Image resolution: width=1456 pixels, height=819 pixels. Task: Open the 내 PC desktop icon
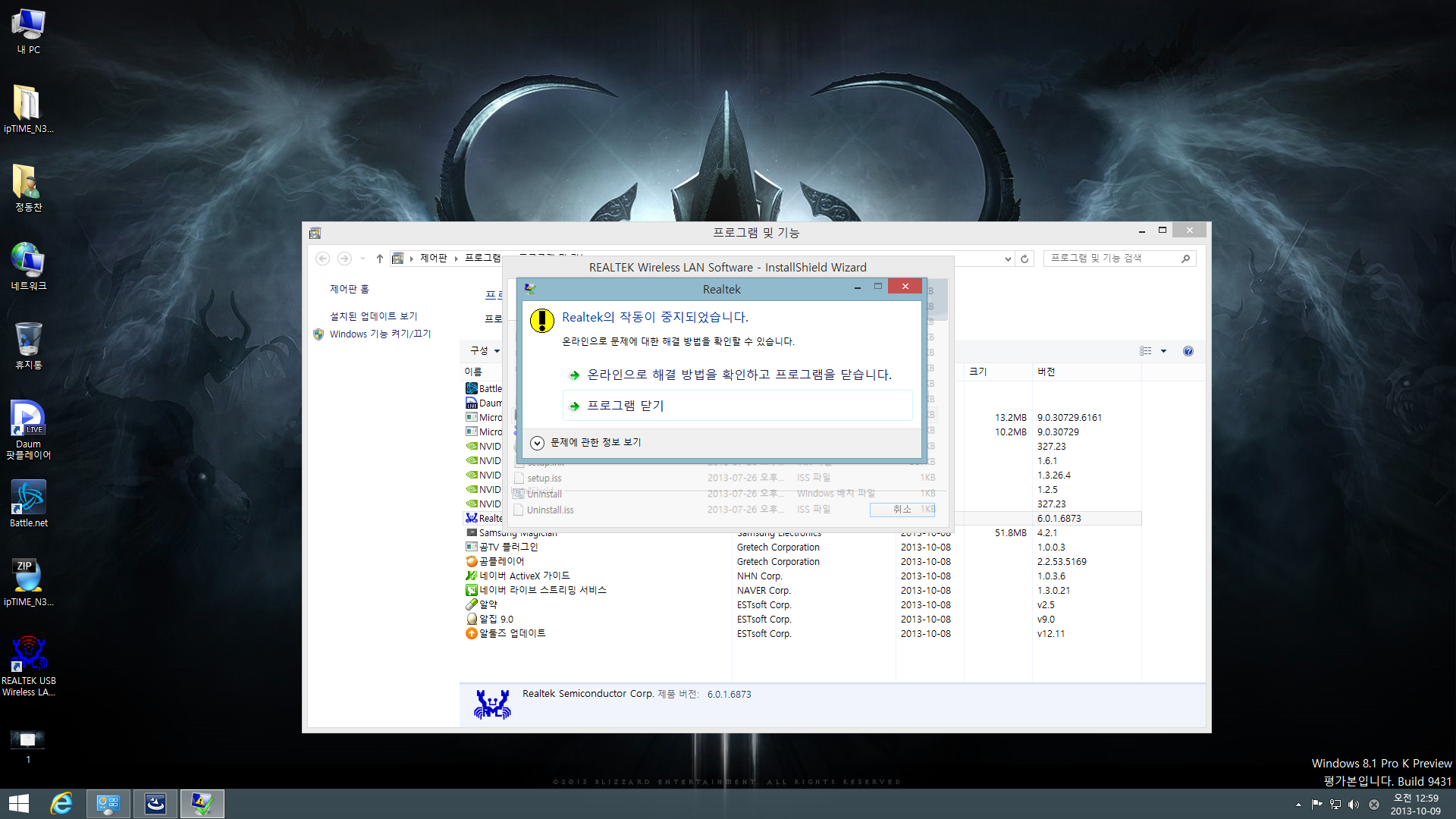click(29, 31)
